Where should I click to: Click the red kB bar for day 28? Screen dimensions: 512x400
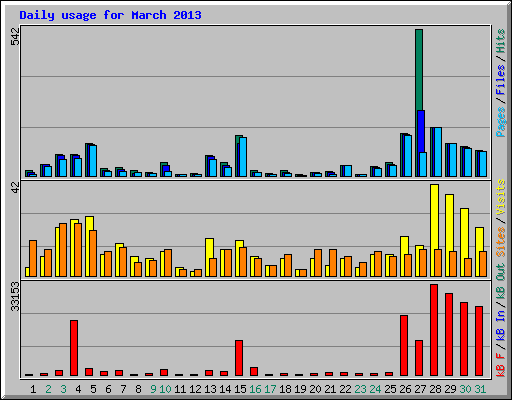click(x=434, y=330)
